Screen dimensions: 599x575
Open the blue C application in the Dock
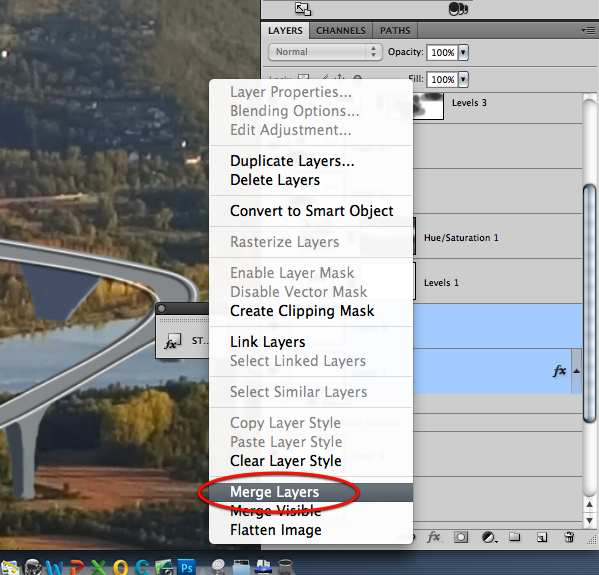tap(142, 567)
